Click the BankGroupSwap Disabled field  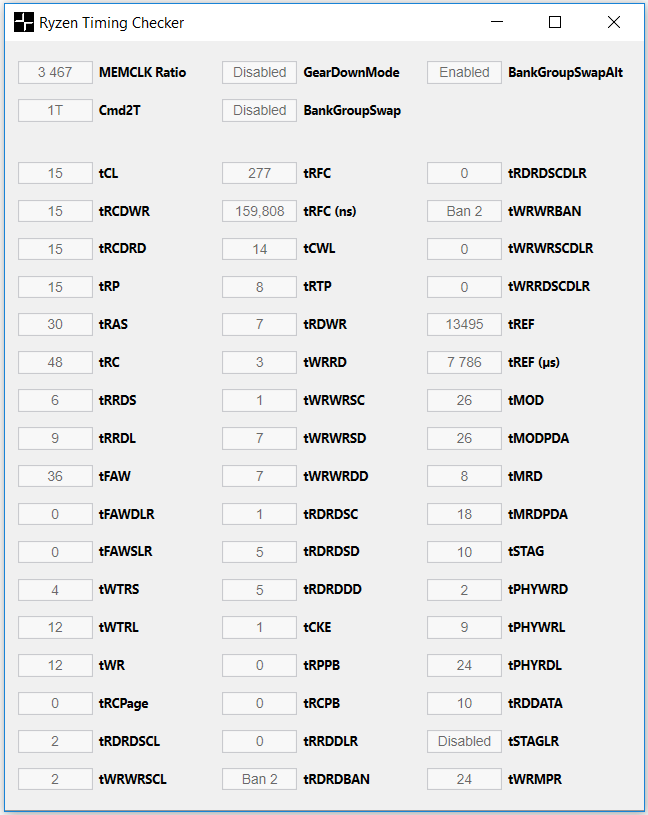tap(260, 110)
